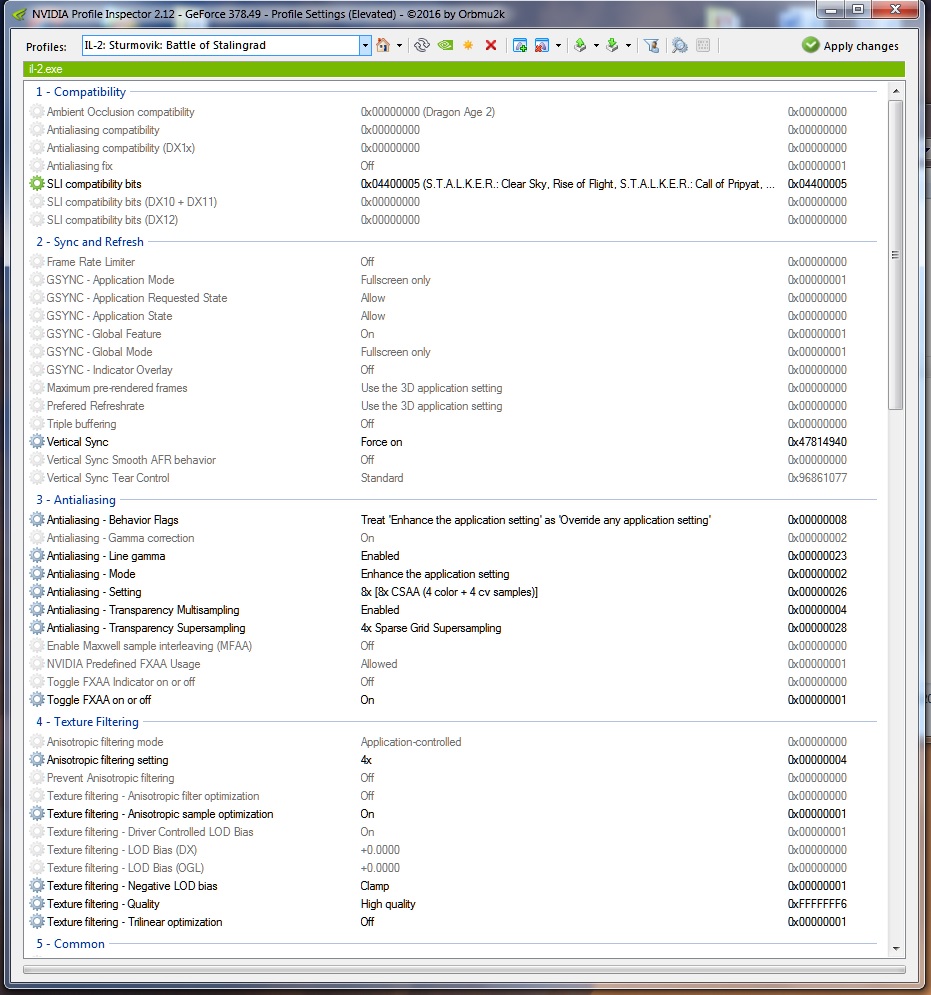Click the Vertical Sync 'Force on' value
This screenshot has height=995, width=931.
pos(381,442)
